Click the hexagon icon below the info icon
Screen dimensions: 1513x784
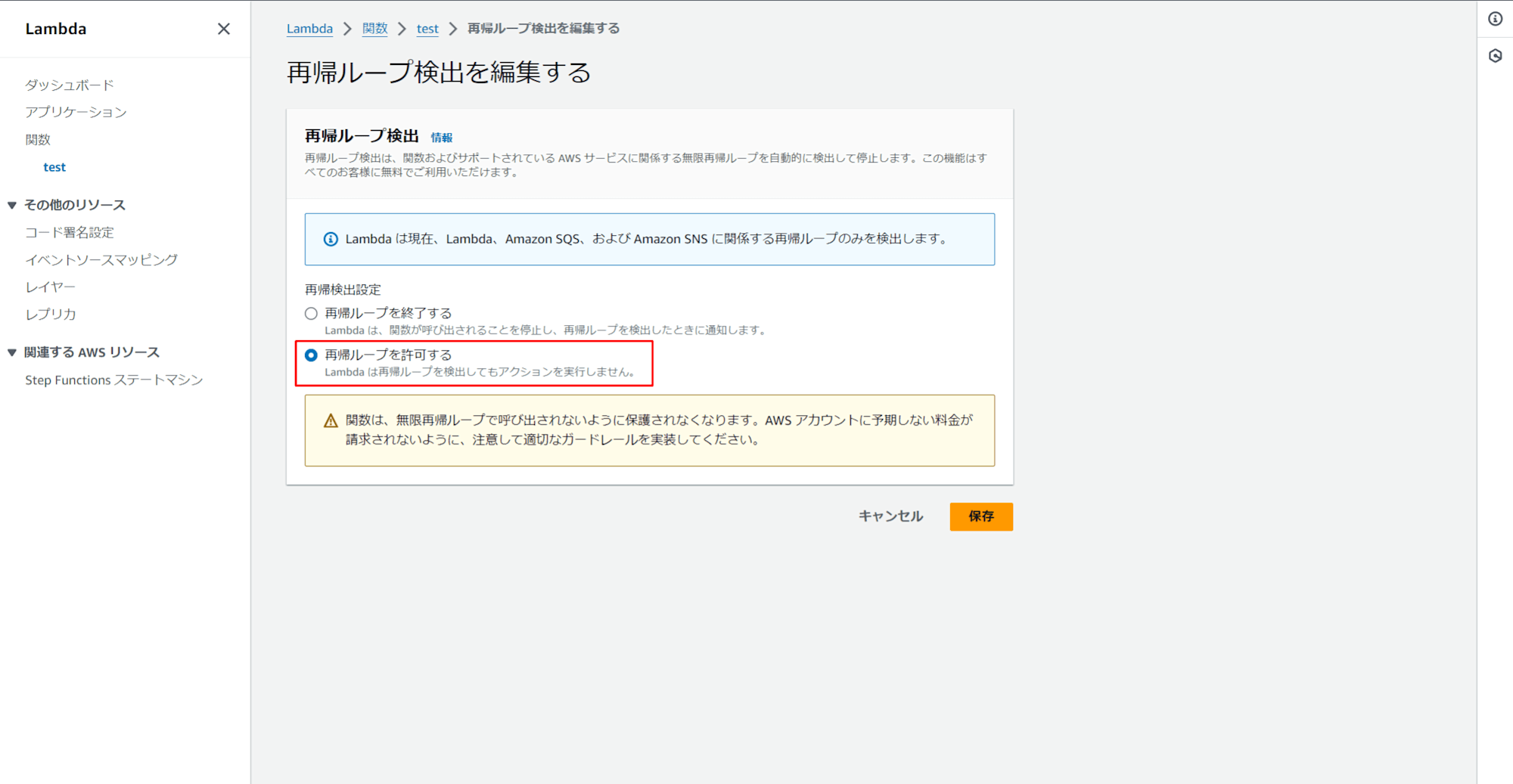click(x=1496, y=56)
